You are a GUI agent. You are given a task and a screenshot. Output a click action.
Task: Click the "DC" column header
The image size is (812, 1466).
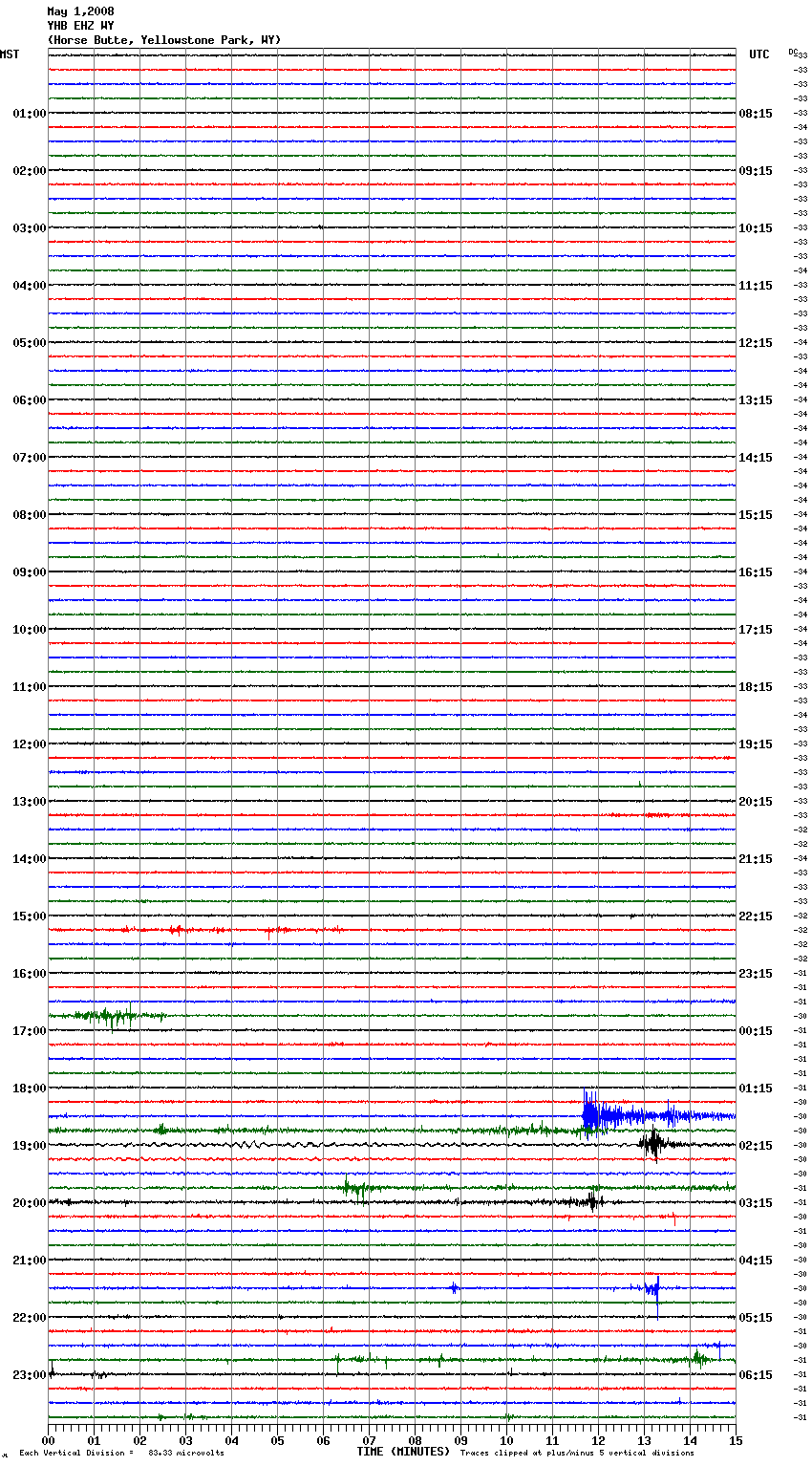[x=793, y=52]
